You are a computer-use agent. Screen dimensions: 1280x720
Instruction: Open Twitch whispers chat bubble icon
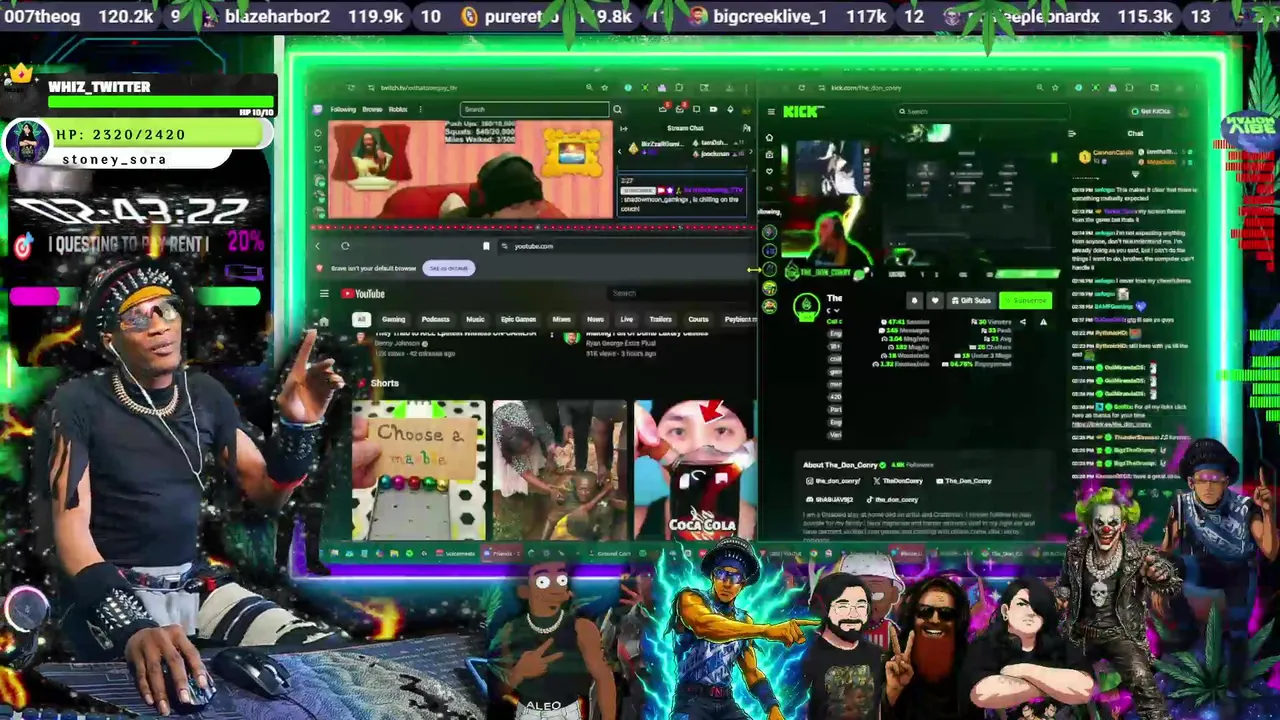click(x=696, y=109)
